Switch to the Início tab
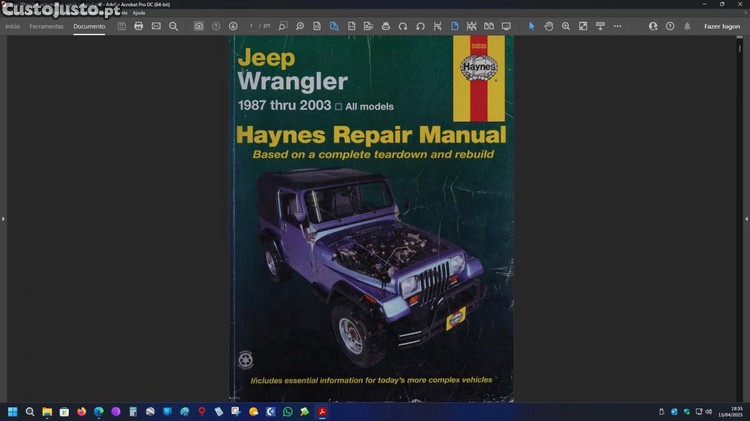Image resolution: width=750 pixels, height=421 pixels. [x=13, y=26]
